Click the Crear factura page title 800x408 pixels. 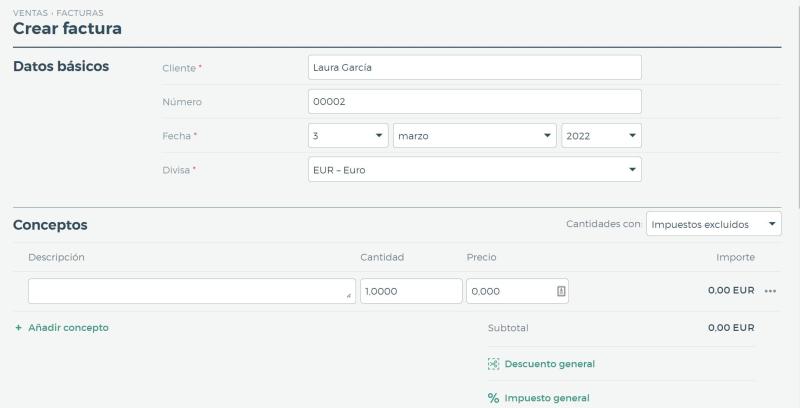pos(67,28)
